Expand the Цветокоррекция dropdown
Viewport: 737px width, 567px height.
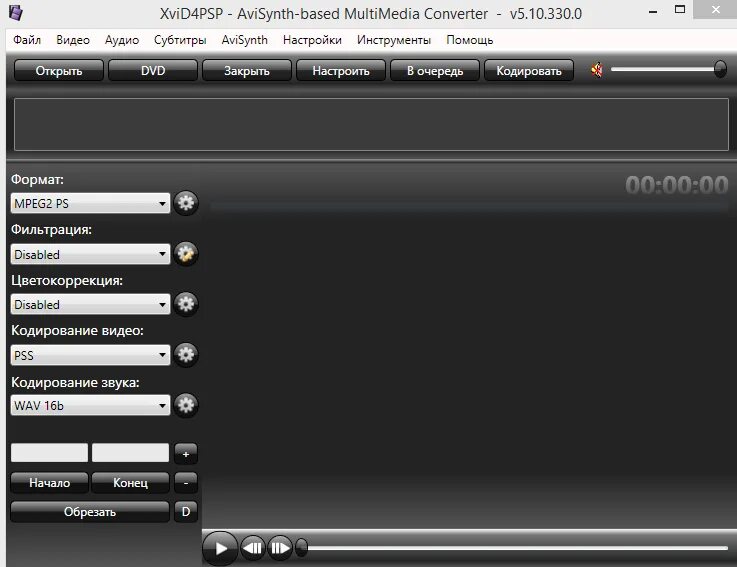(90, 304)
